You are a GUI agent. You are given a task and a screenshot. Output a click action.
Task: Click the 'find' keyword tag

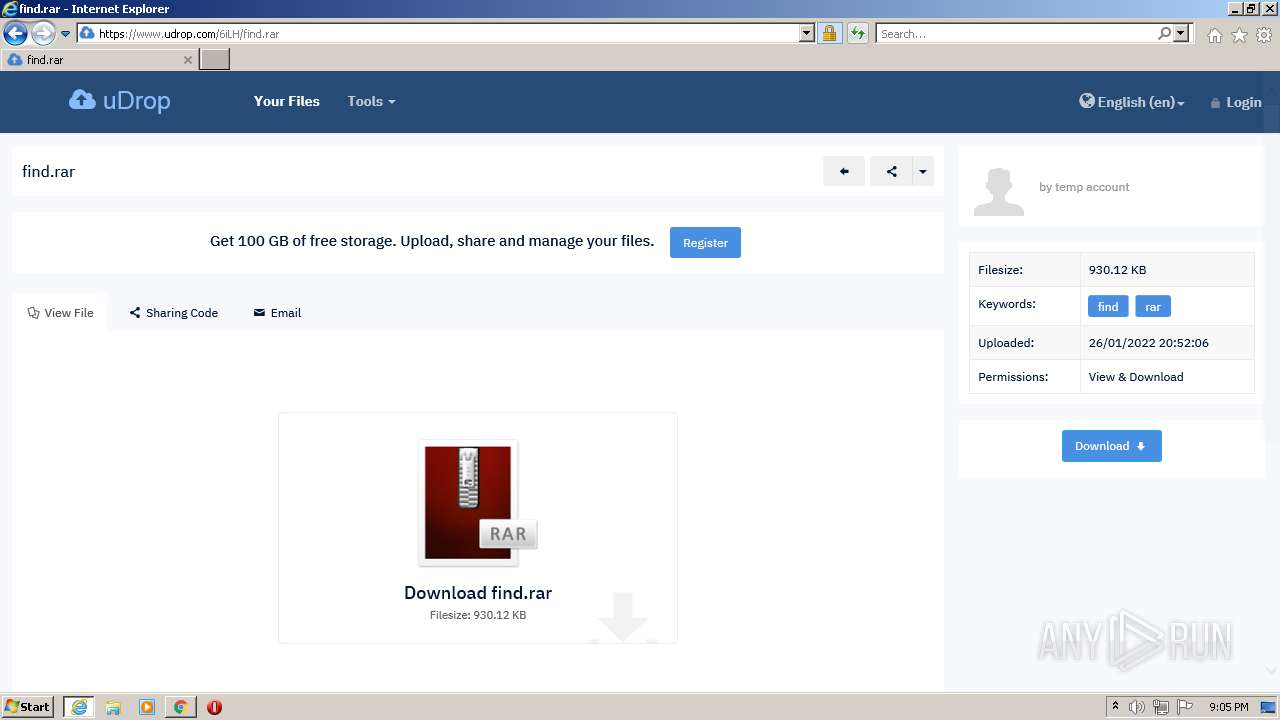pyautogui.click(x=1108, y=306)
